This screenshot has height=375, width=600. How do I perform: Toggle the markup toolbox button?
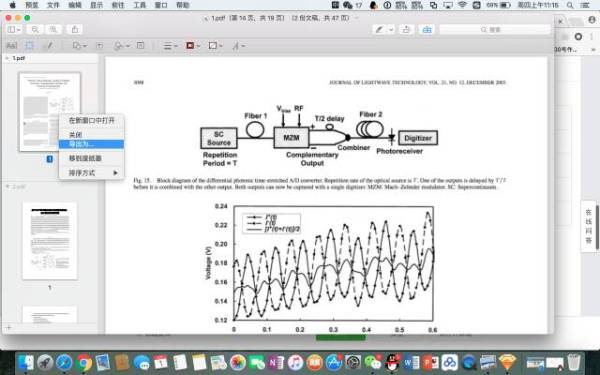427,29
